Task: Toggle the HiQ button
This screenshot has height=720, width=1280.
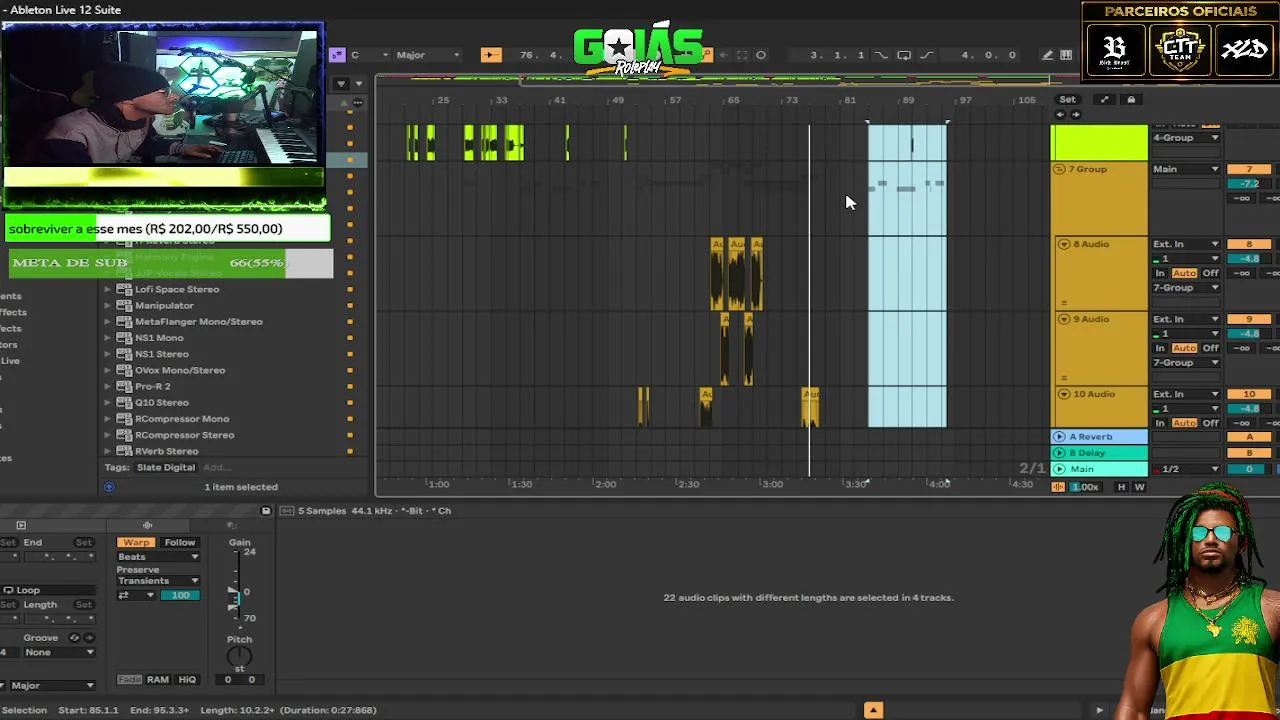Action: coord(187,680)
